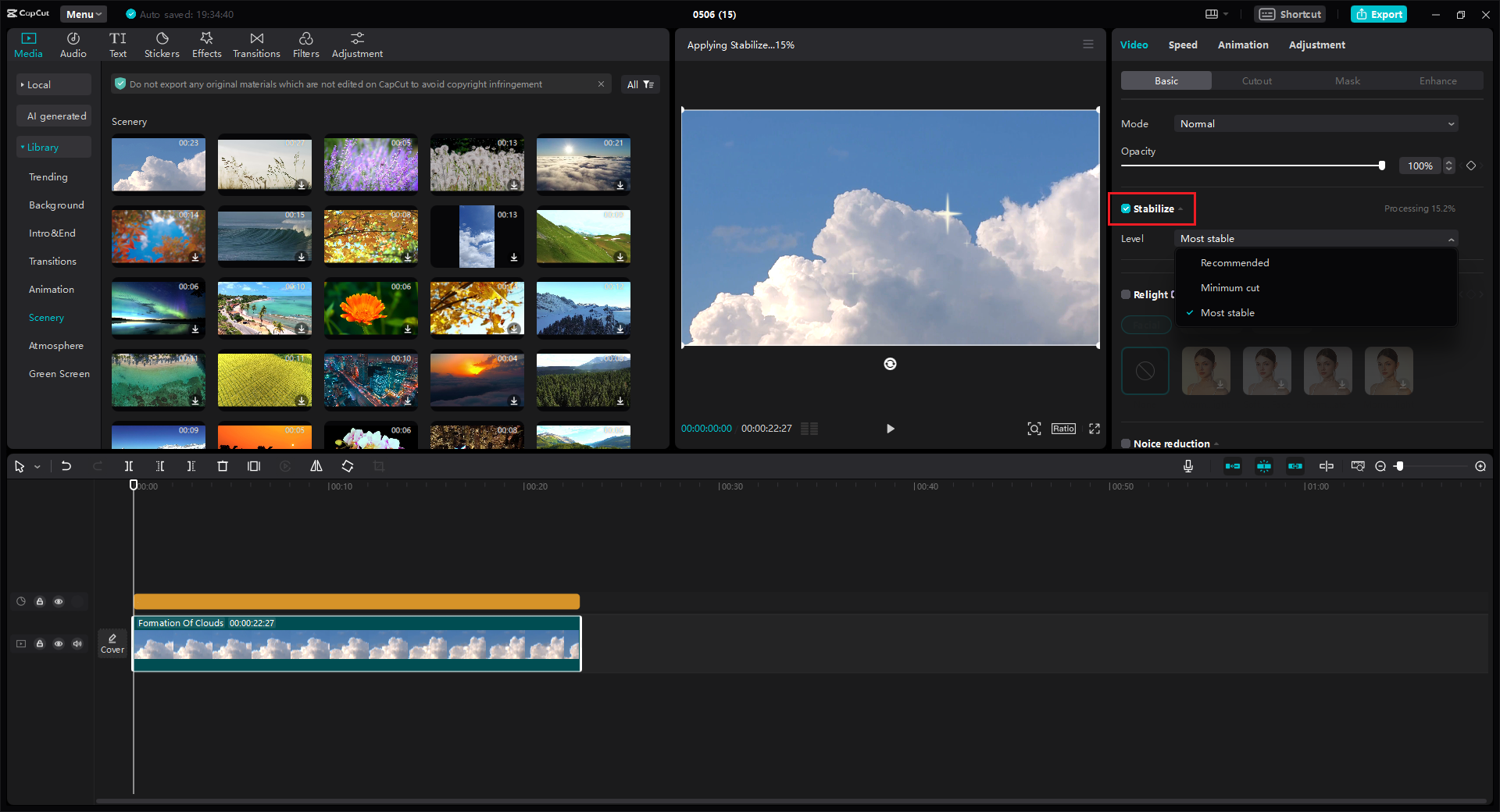This screenshot has width=1500, height=812.
Task: Open the Menu in the top bar
Action: [x=83, y=13]
